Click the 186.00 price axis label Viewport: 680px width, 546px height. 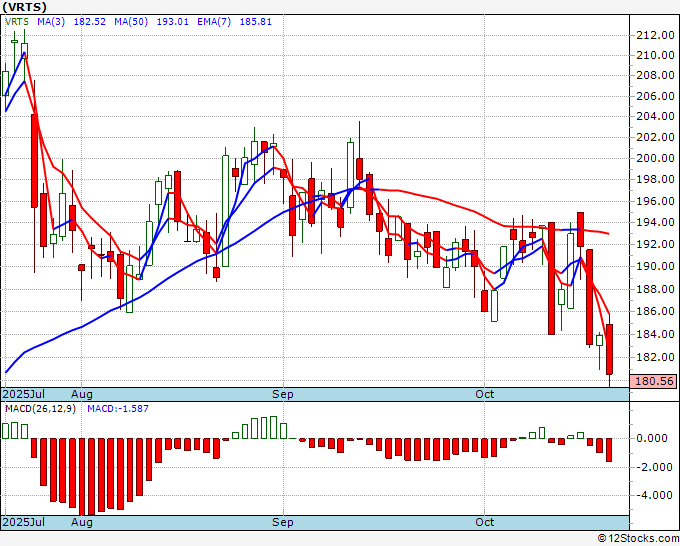(655, 311)
